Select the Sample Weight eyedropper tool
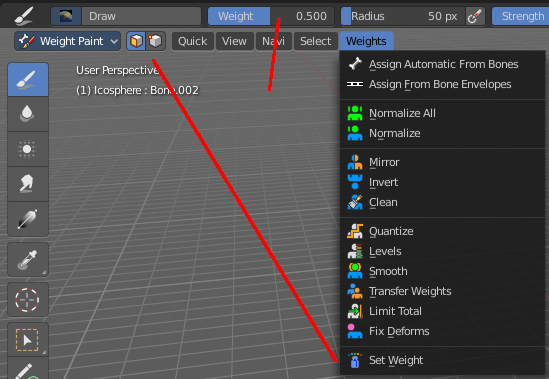The image size is (549, 379). pyautogui.click(x=28, y=260)
